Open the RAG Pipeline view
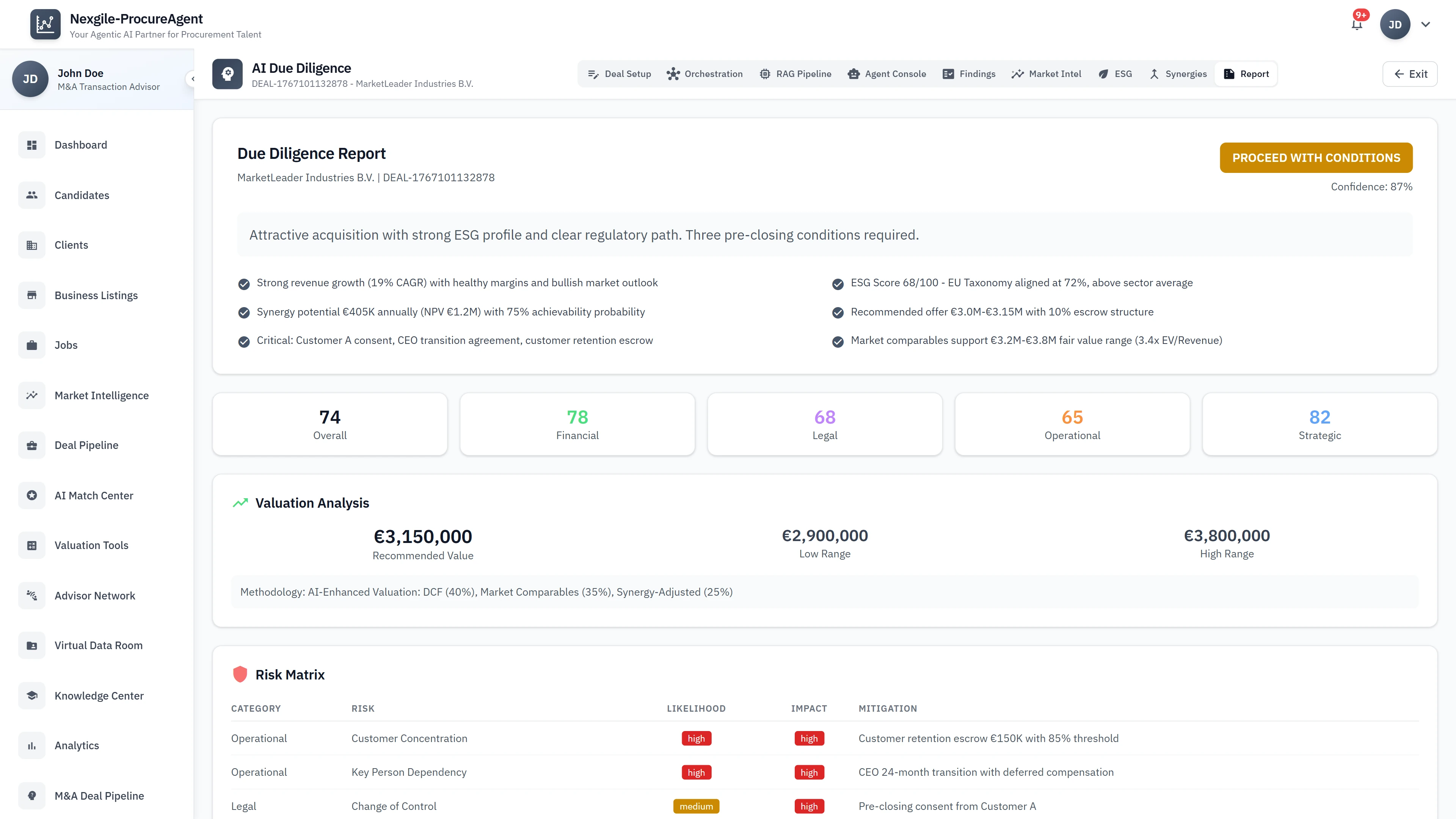Image resolution: width=1456 pixels, height=819 pixels. coord(795,74)
